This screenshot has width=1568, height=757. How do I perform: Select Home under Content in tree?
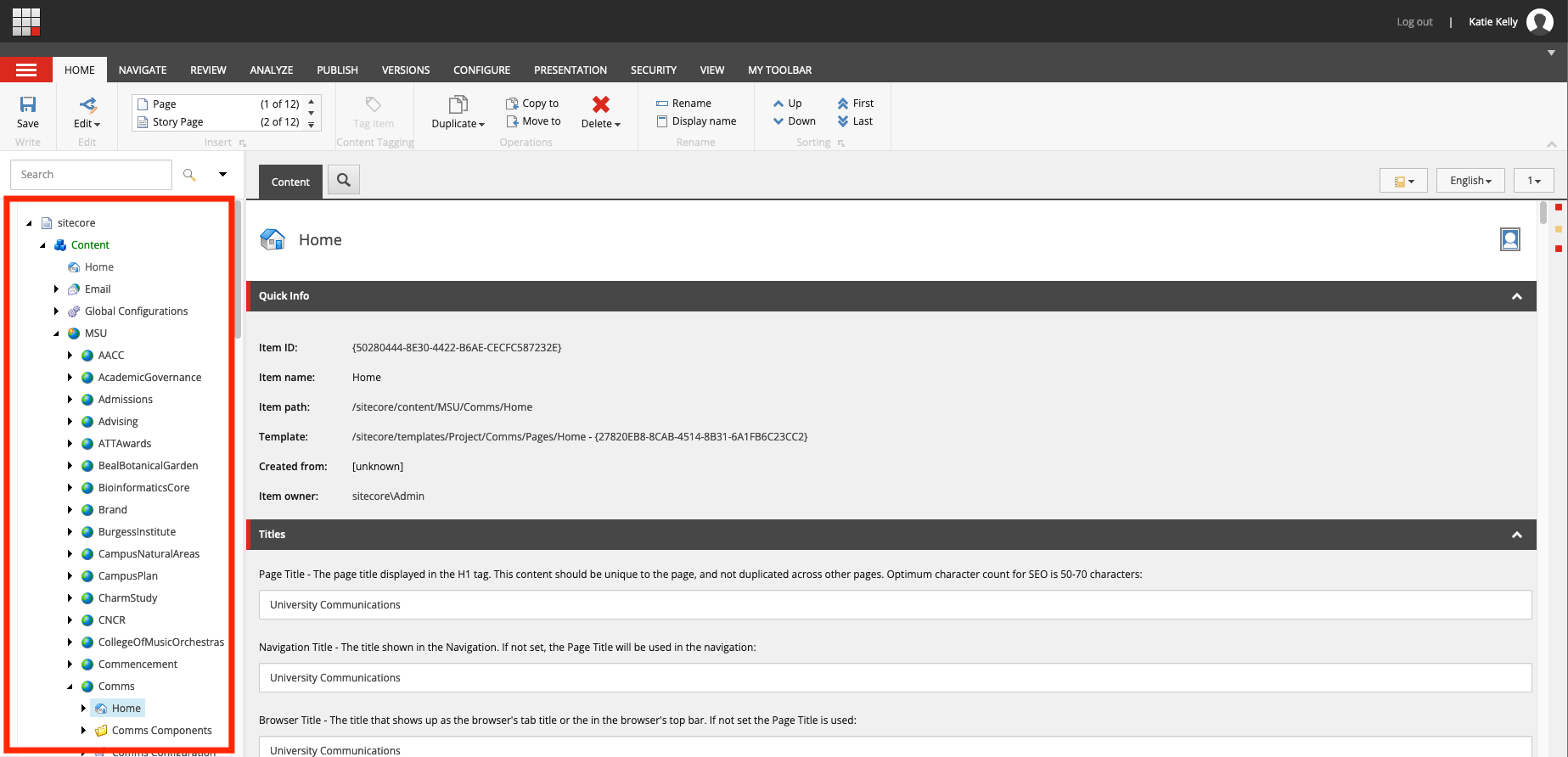coord(98,267)
